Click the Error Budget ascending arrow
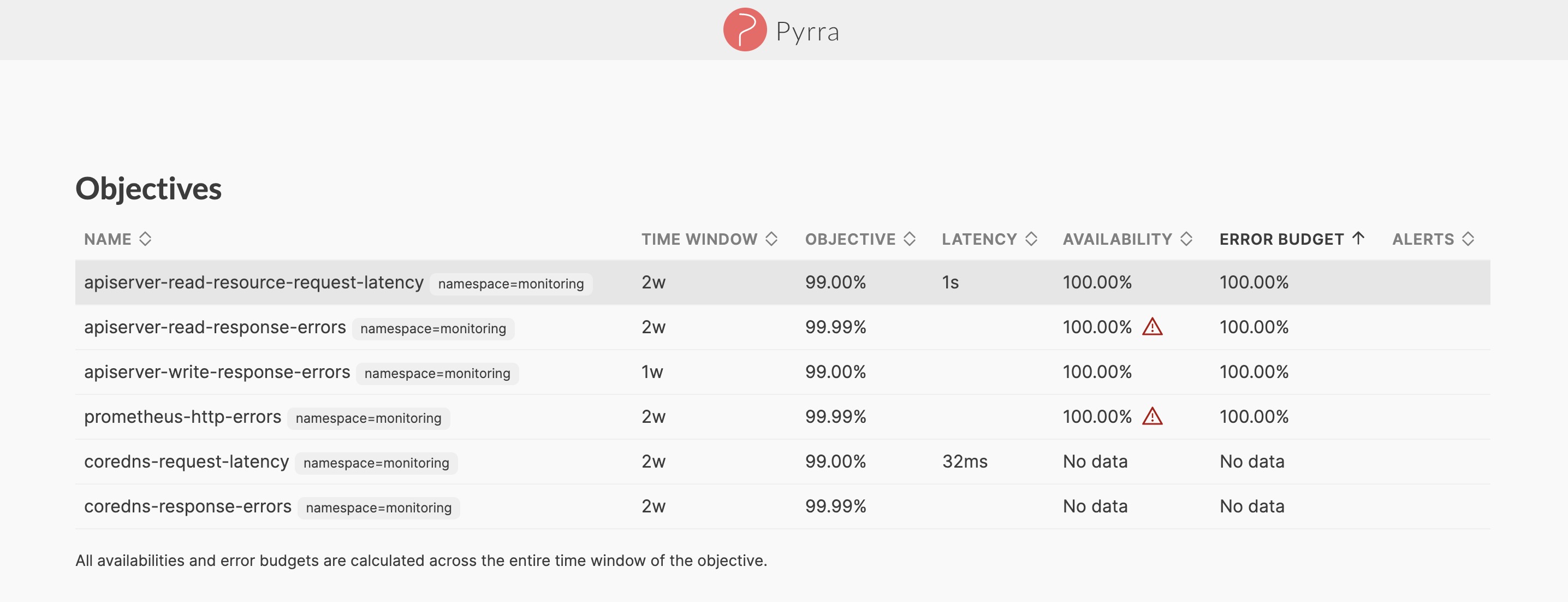1568x602 pixels. point(1358,238)
